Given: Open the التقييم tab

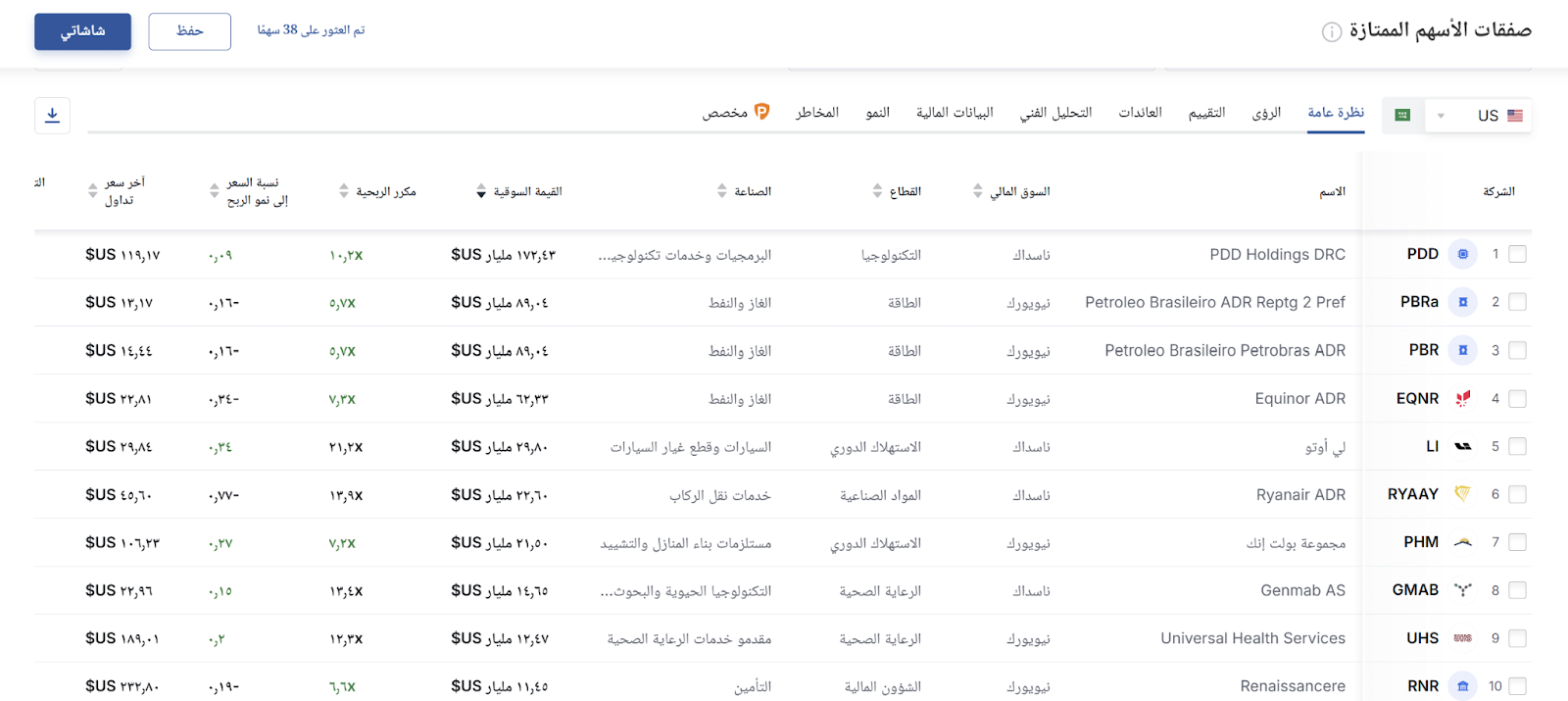Looking at the screenshot, I should click(1206, 113).
